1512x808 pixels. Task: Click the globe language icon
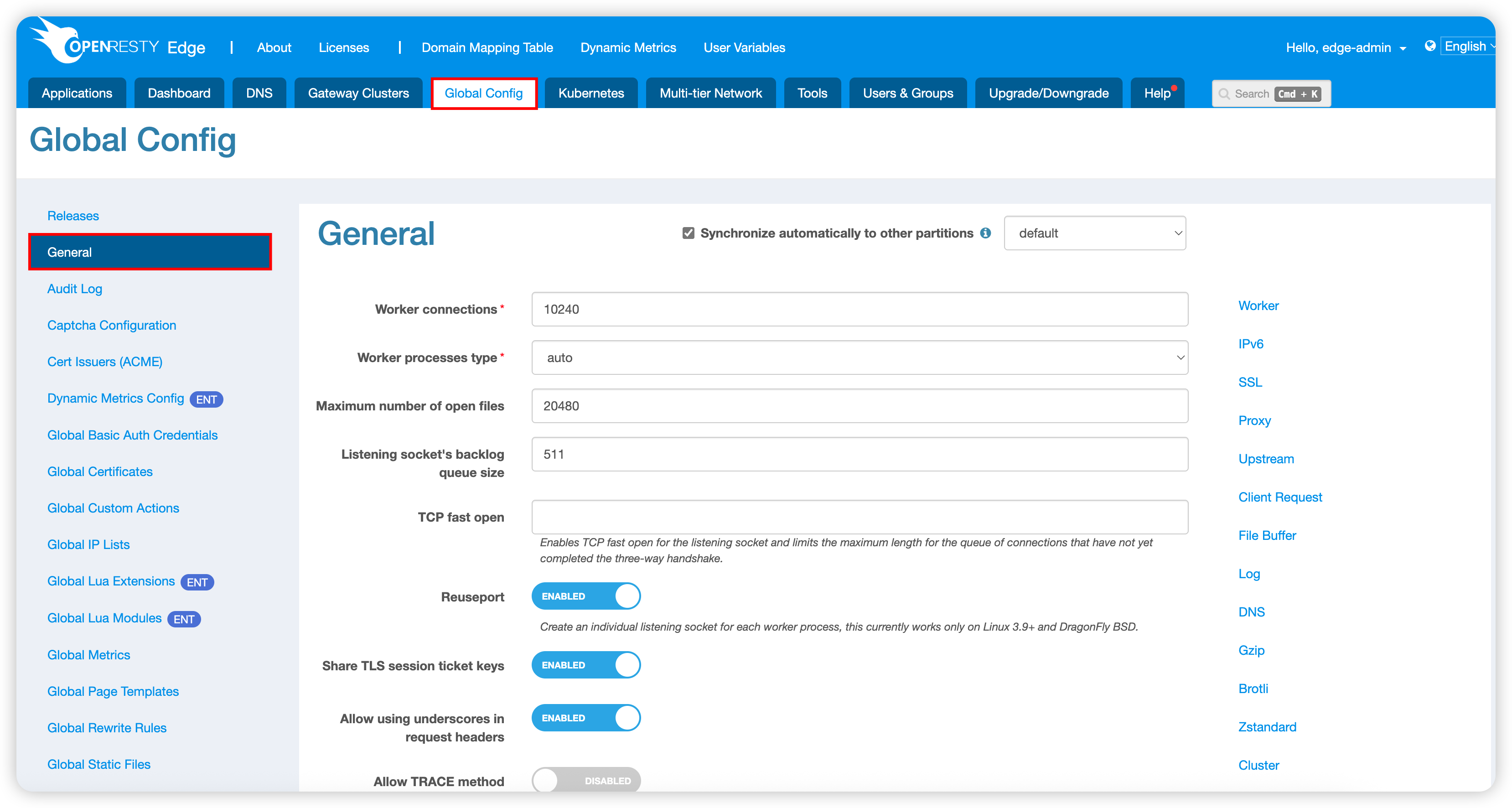click(x=1430, y=46)
